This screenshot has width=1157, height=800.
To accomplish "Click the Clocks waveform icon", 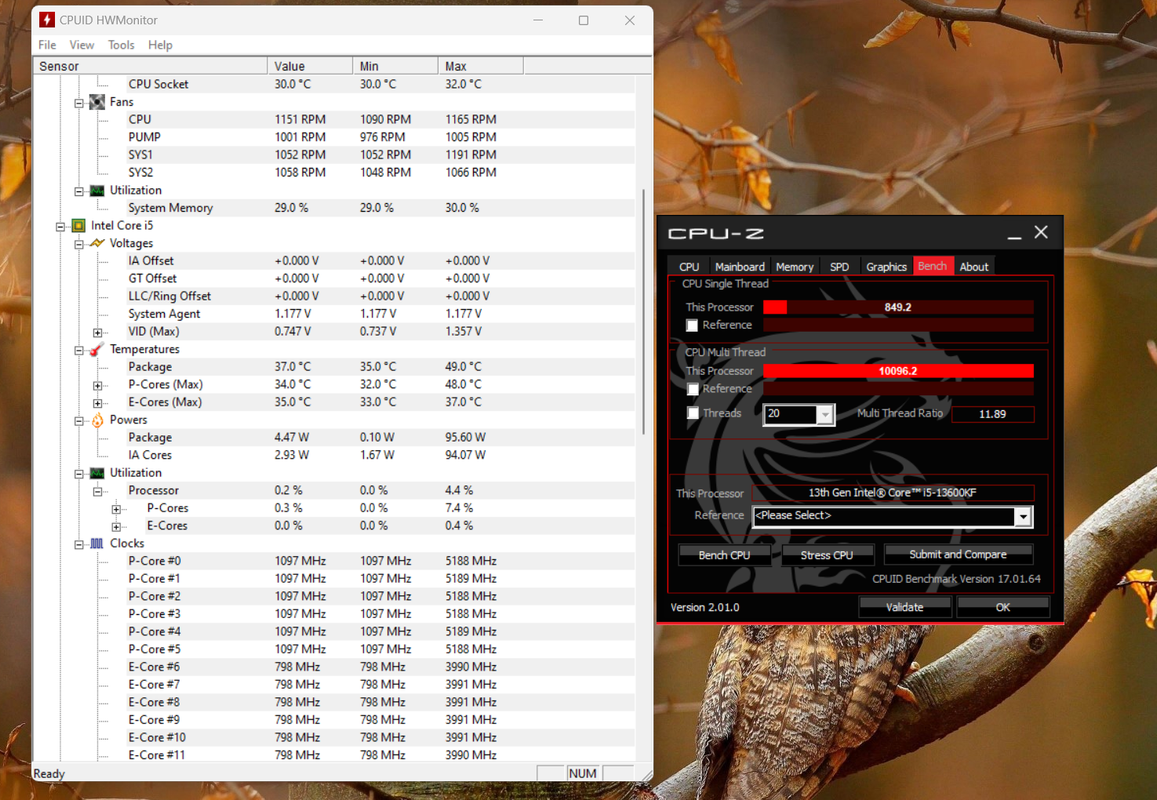I will [97, 544].
